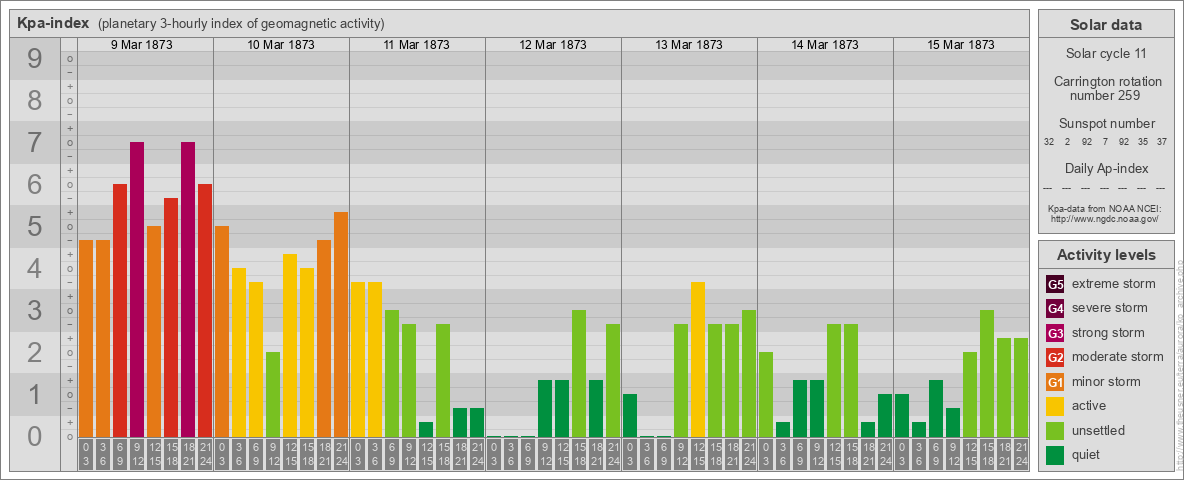Click the 14 Mar 0-3h light green bar
Screen dimensions: 1184x480
coord(766,395)
